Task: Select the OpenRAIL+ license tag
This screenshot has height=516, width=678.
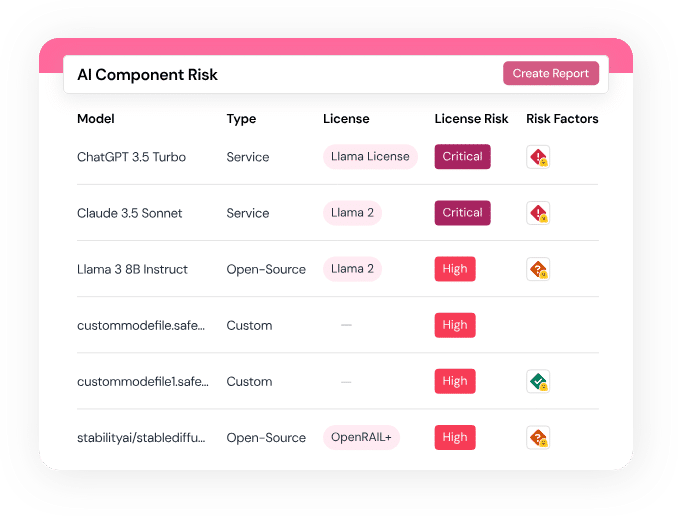Action: pos(361,437)
